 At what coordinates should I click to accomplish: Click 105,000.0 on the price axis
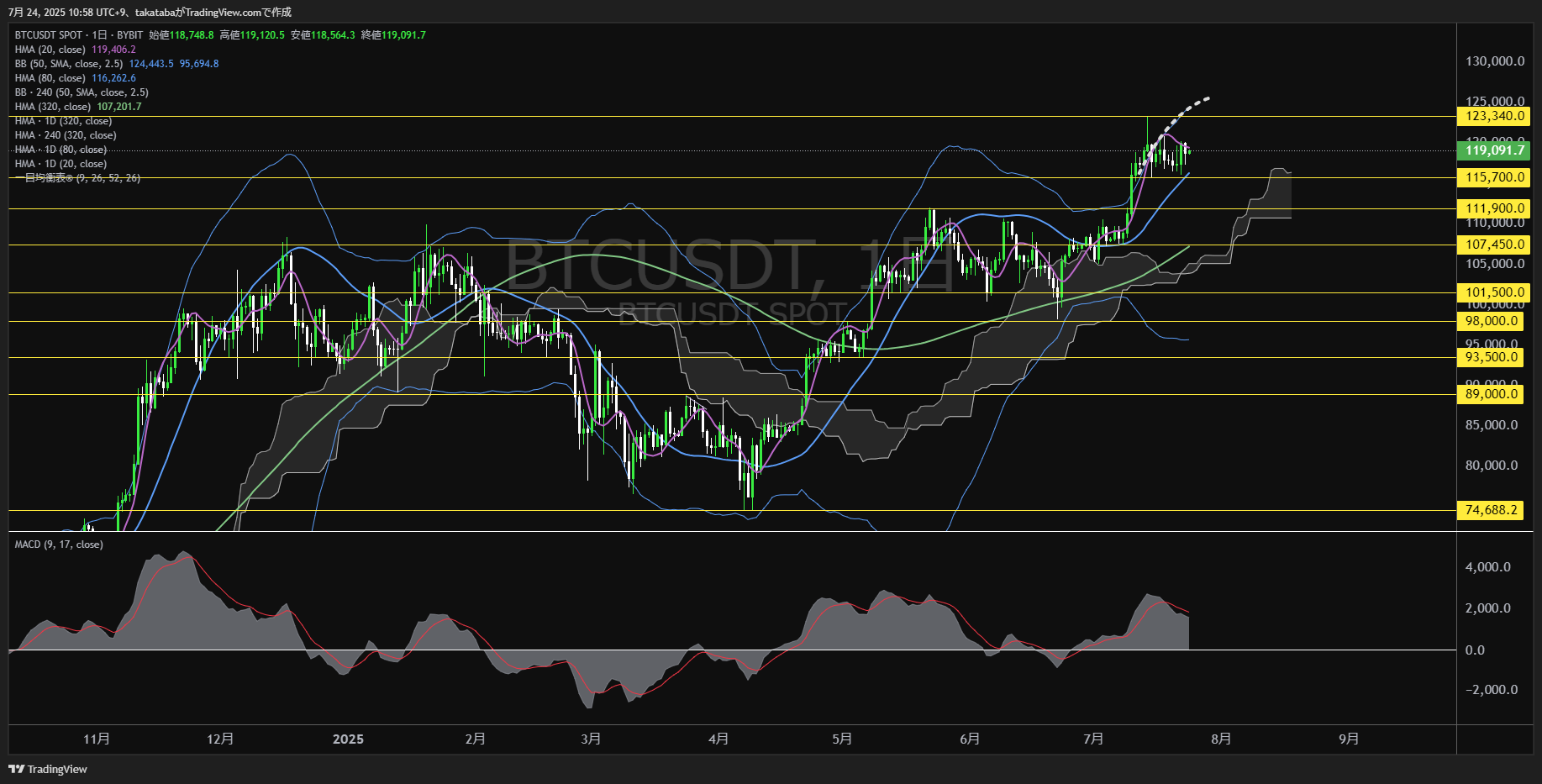click(x=1495, y=264)
